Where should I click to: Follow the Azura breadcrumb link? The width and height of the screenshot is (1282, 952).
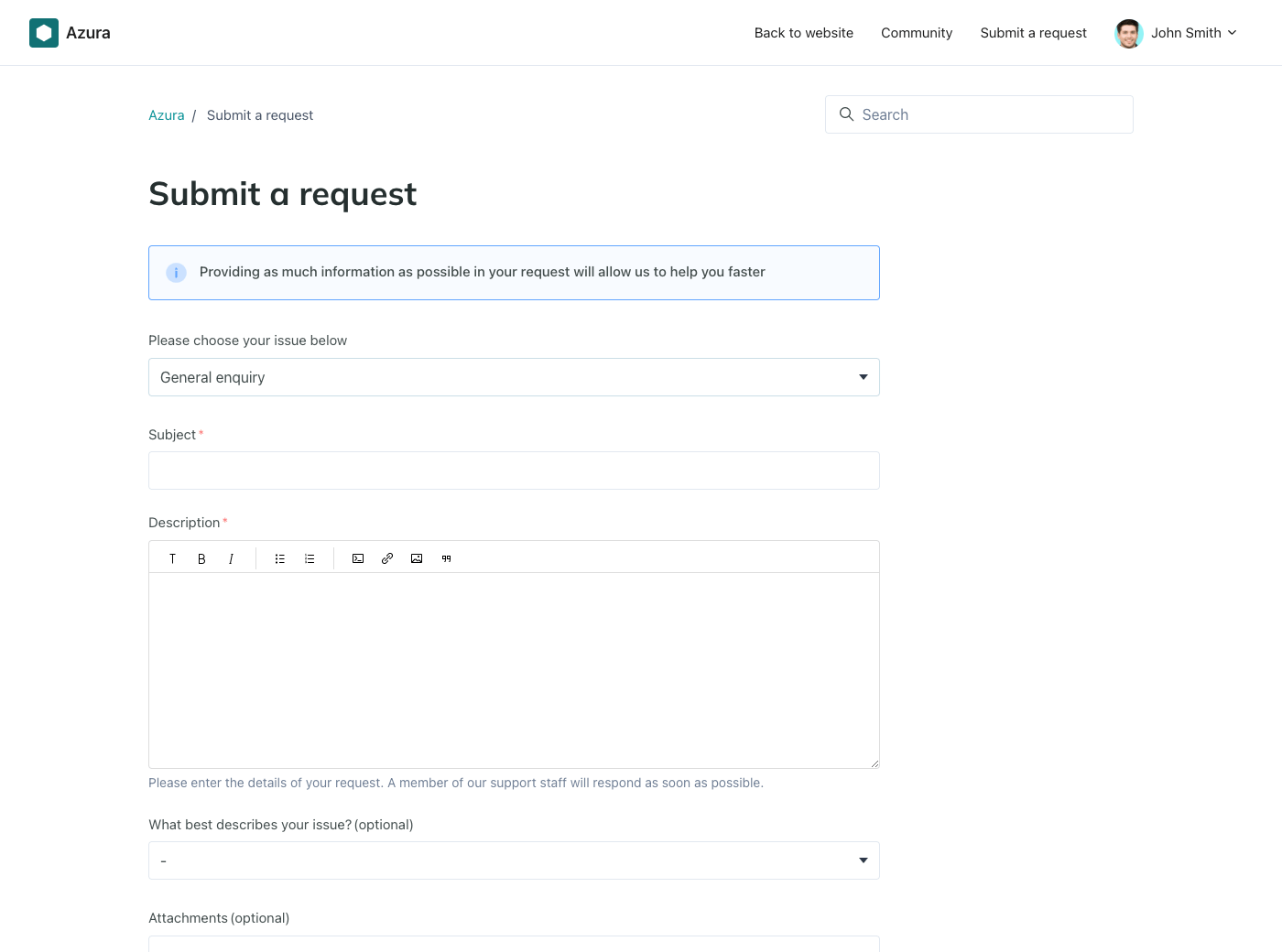tap(167, 115)
